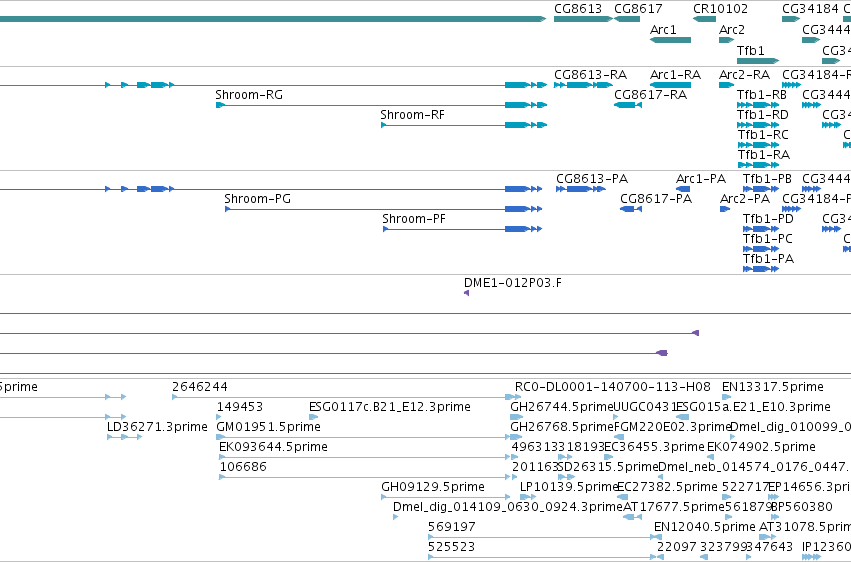This screenshot has width=851, height=562.
Task: Click the Arc1-RA transcript label
Action: coord(676,75)
